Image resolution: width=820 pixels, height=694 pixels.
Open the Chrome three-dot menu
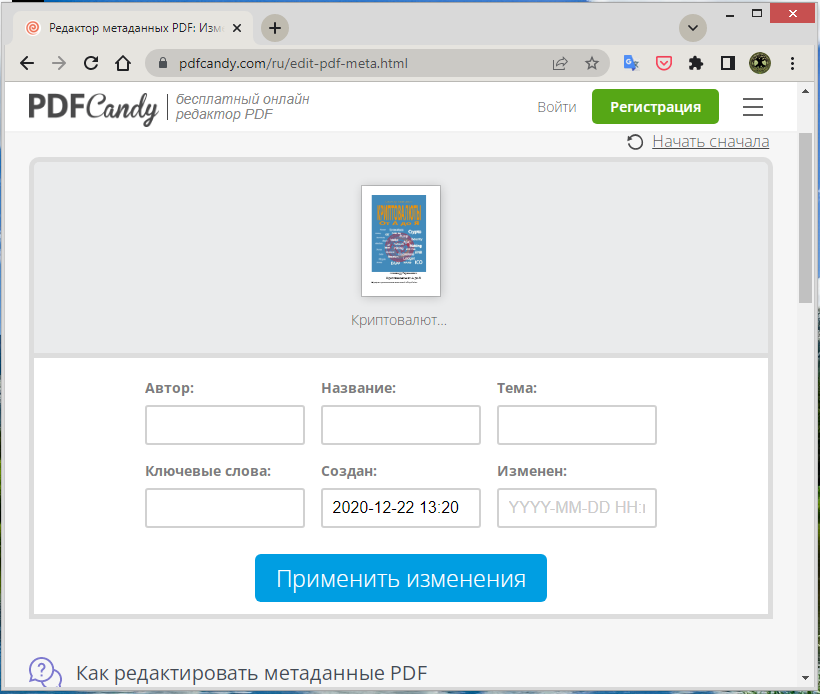(792, 63)
